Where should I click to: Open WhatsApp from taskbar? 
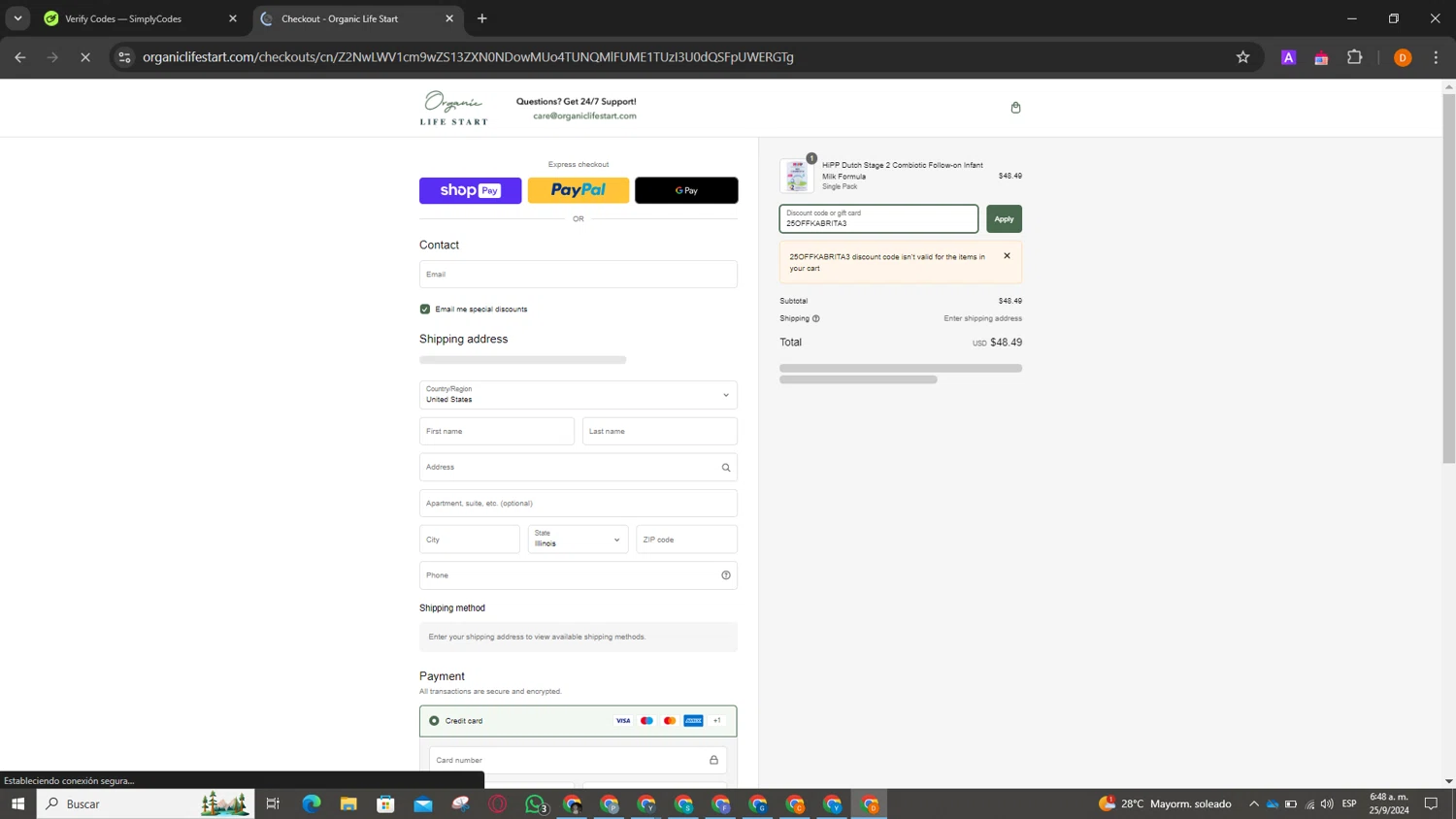[x=535, y=803]
